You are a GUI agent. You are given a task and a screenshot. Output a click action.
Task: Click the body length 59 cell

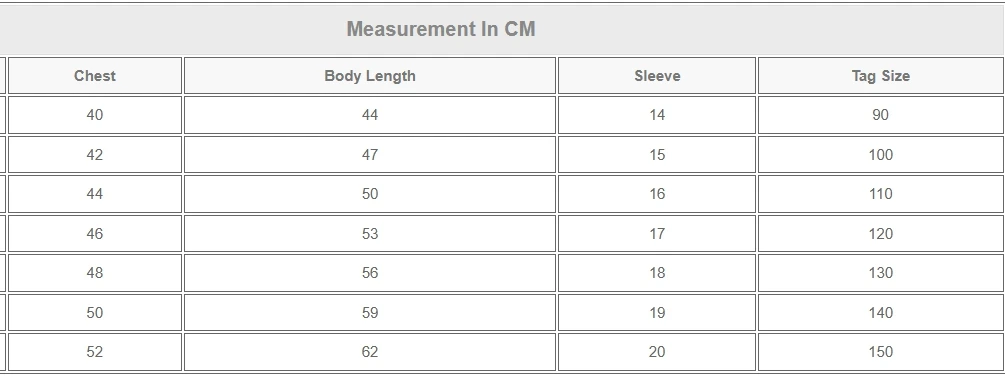click(370, 312)
